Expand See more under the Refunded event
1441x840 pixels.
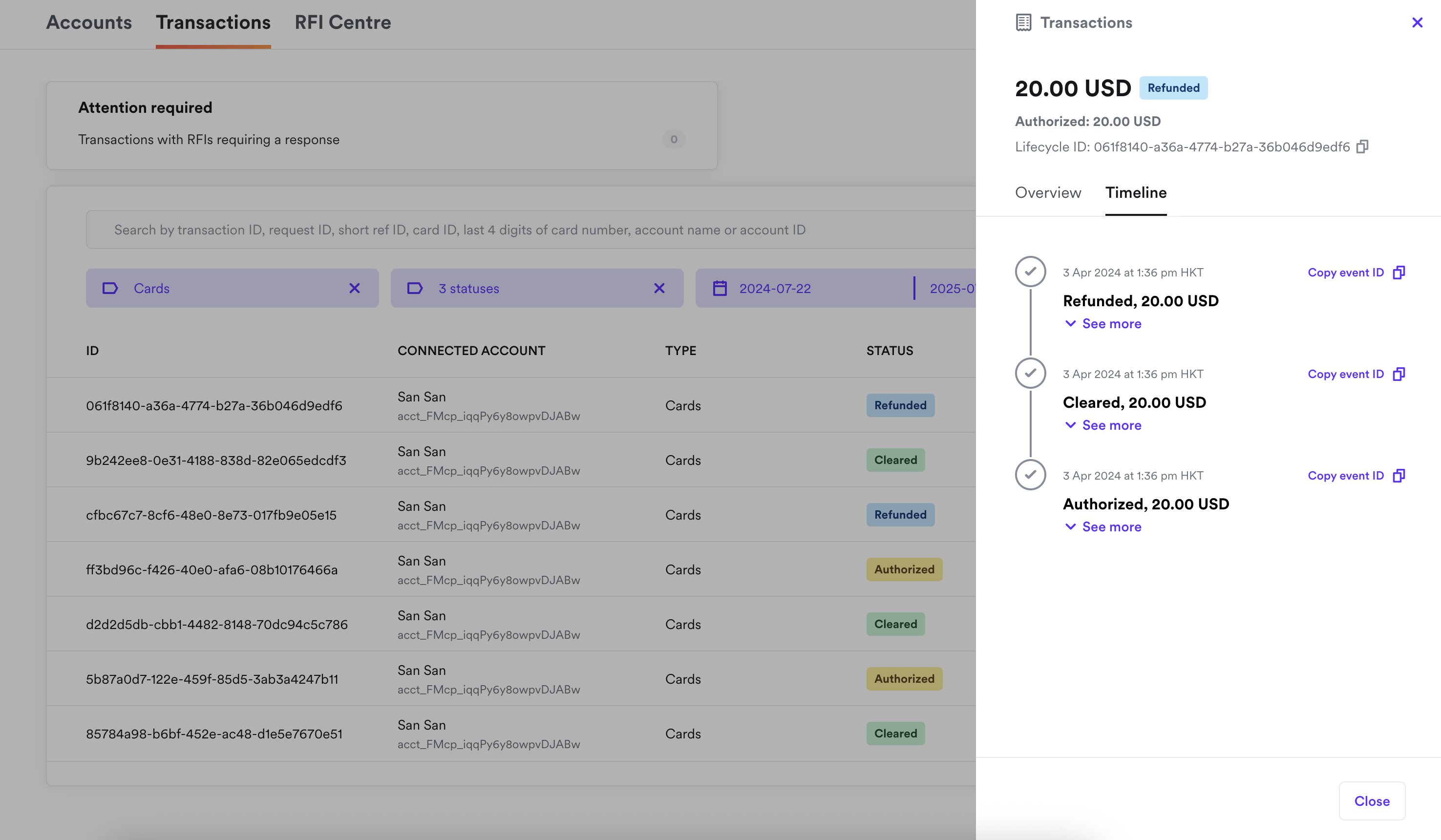pos(1103,324)
